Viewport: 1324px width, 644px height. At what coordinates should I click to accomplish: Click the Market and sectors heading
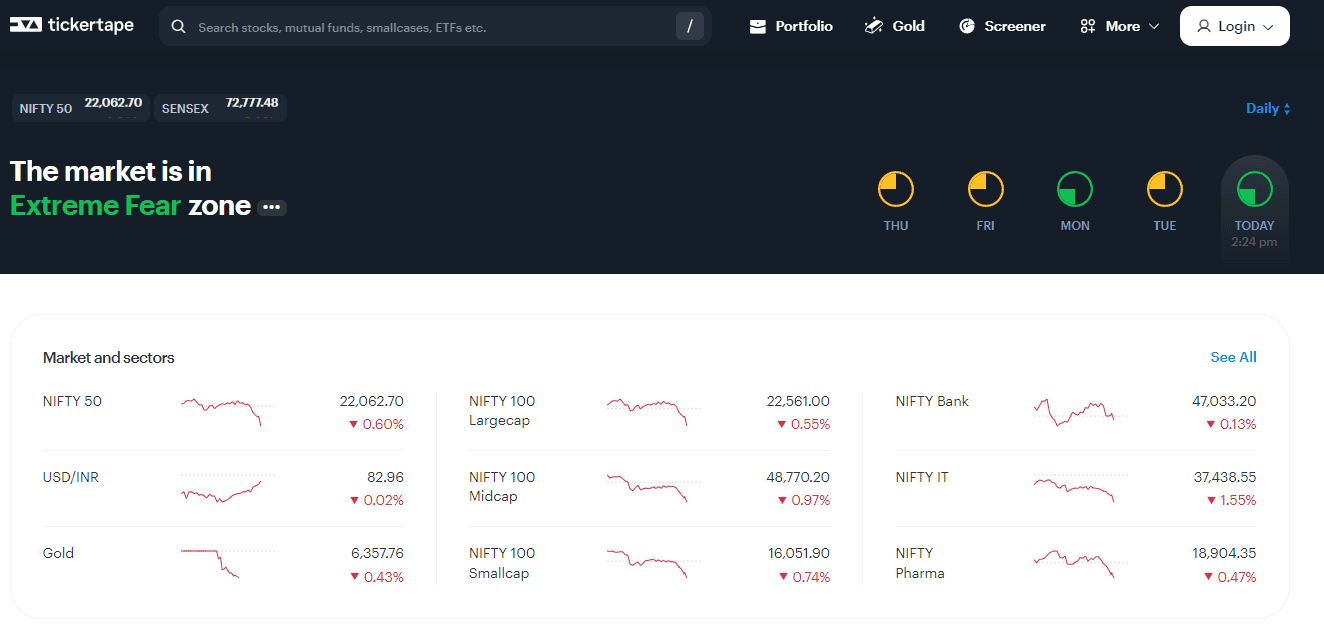(109, 357)
